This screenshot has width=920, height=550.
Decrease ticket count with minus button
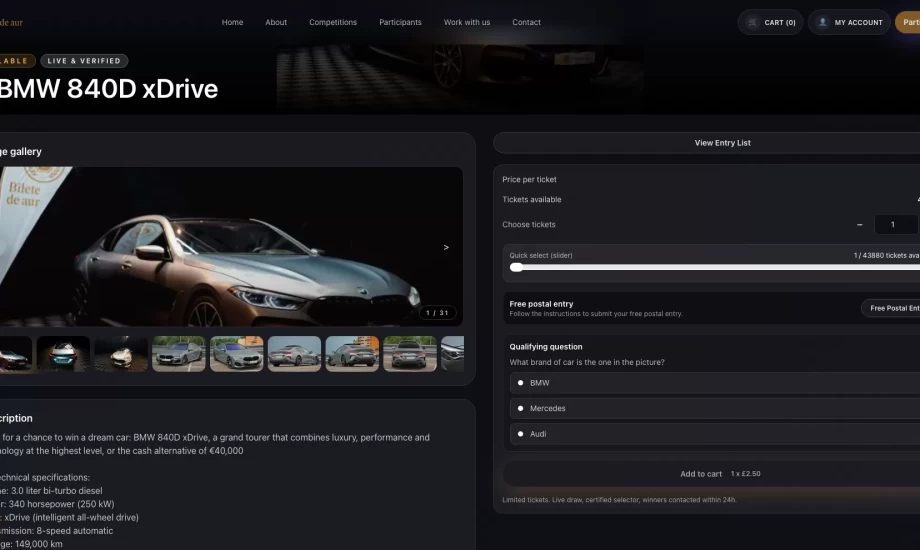[860, 225]
